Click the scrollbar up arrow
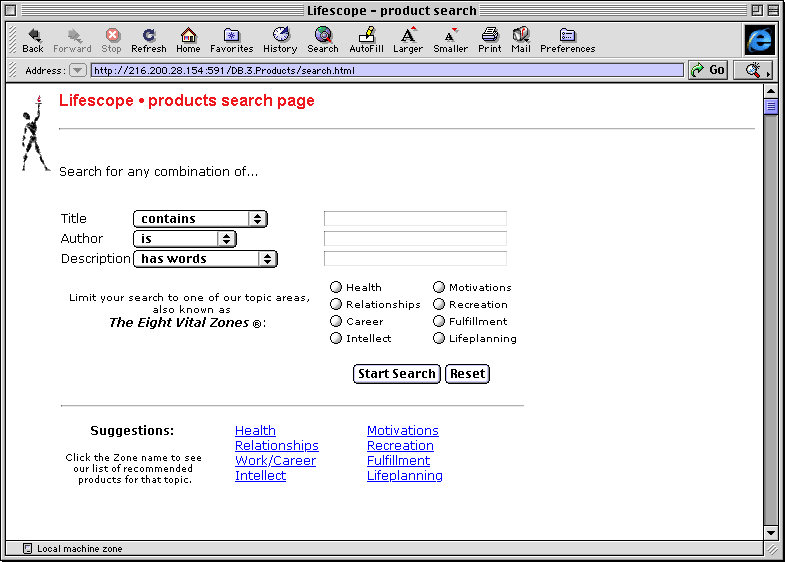This screenshot has height=562, width=785. 771,91
